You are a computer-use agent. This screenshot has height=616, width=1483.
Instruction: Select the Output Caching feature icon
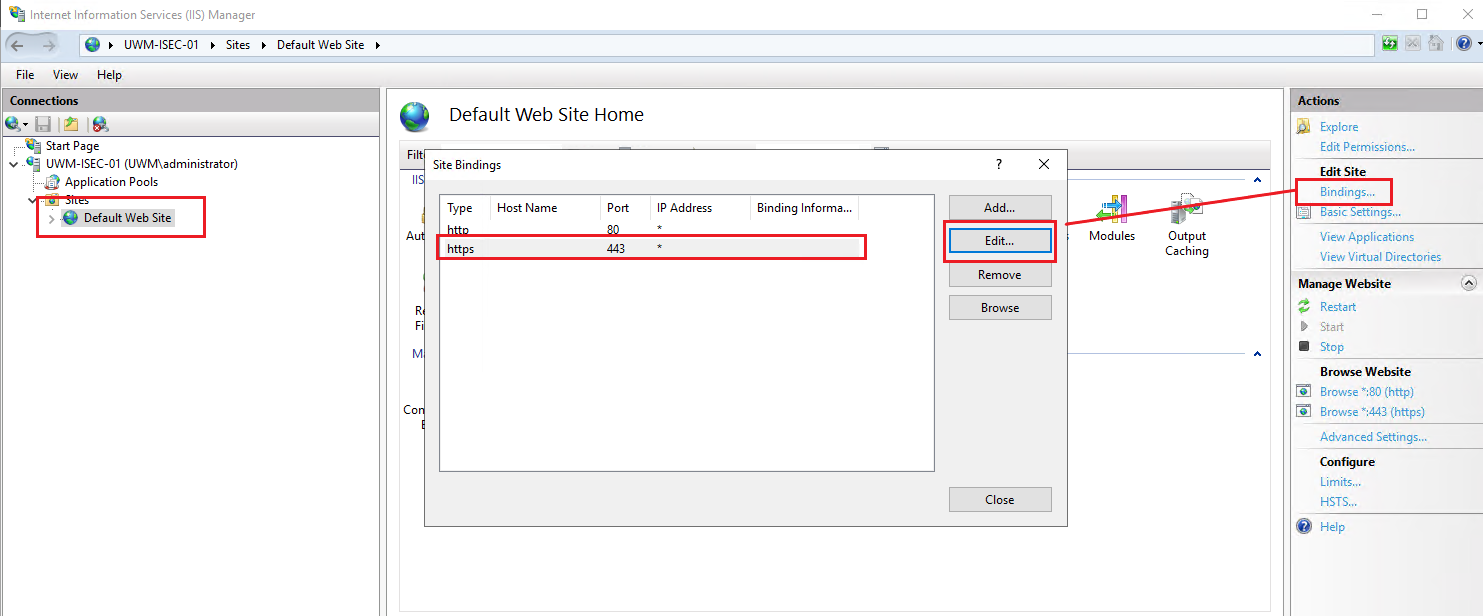click(1186, 210)
